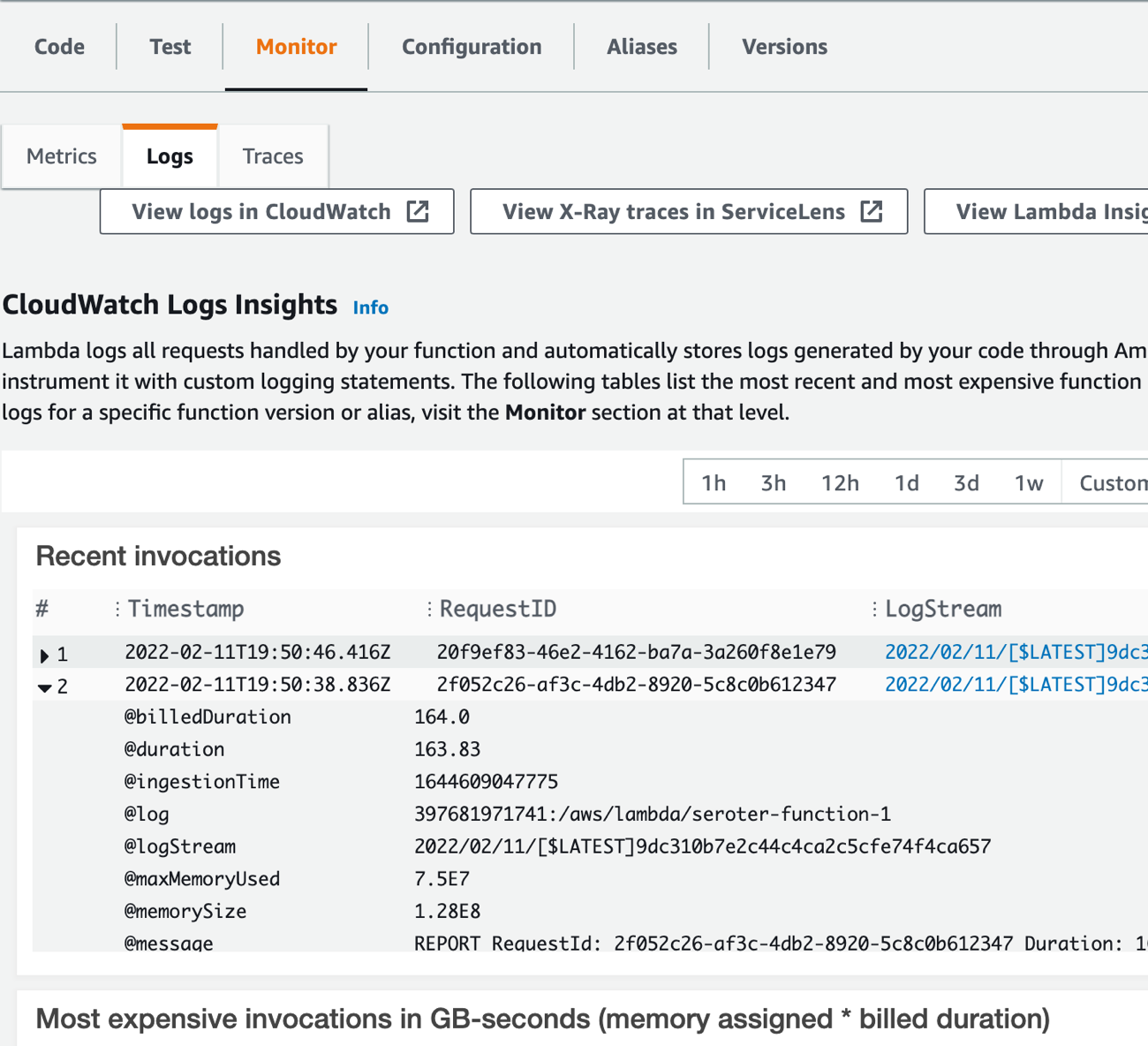Collapse invocation row 2
This screenshot has height=1046, width=1148.
point(44,687)
